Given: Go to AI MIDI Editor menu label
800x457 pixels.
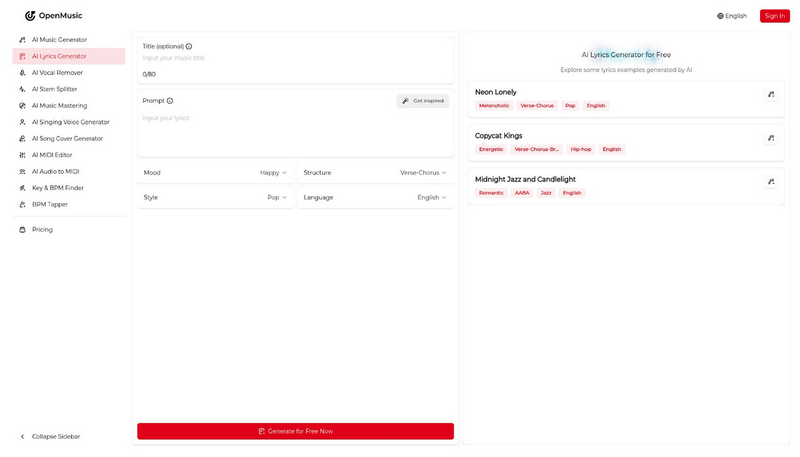Looking at the screenshot, I should 52,155.
